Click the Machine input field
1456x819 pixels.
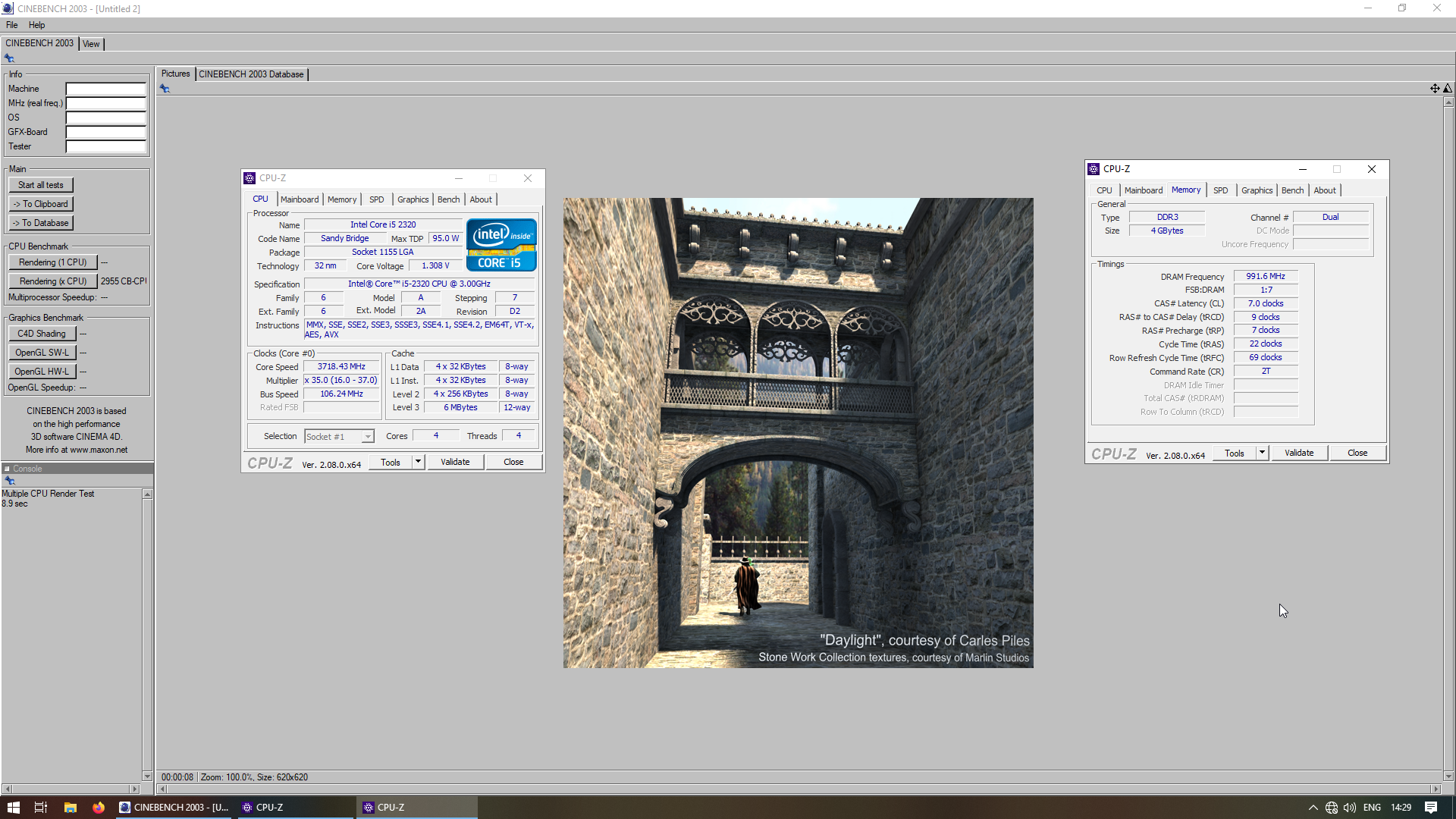pyautogui.click(x=105, y=89)
